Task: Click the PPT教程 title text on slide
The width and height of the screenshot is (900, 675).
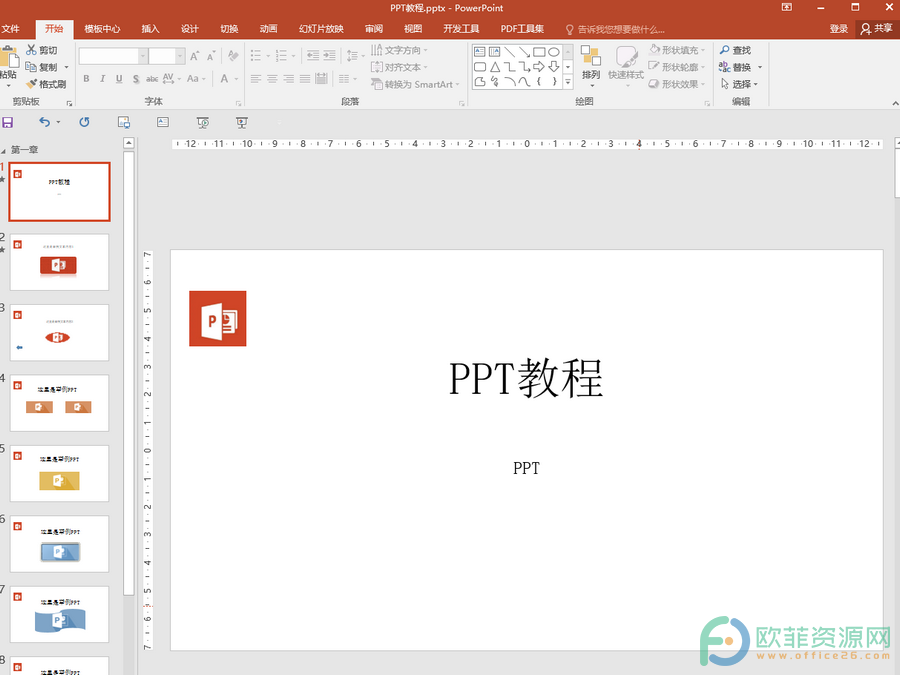Action: 526,378
